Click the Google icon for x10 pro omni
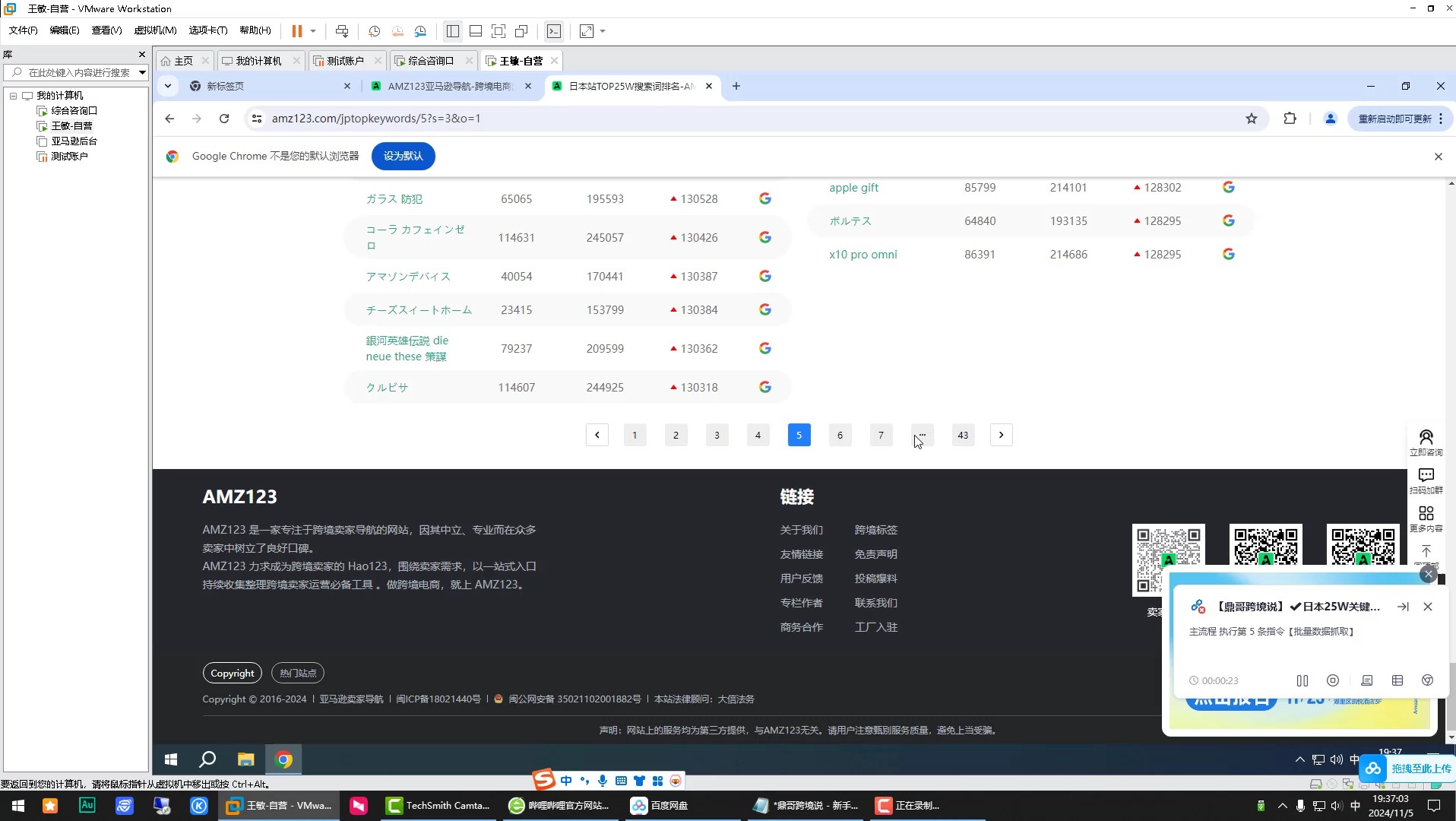Viewport: 1456px width, 821px height. 1229,254
